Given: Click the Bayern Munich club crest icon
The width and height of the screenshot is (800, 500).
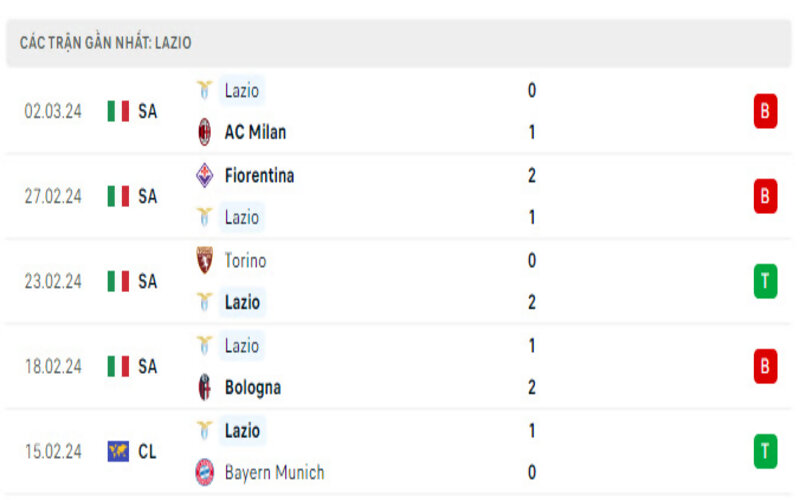Looking at the screenshot, I should [x=205, y=472].
